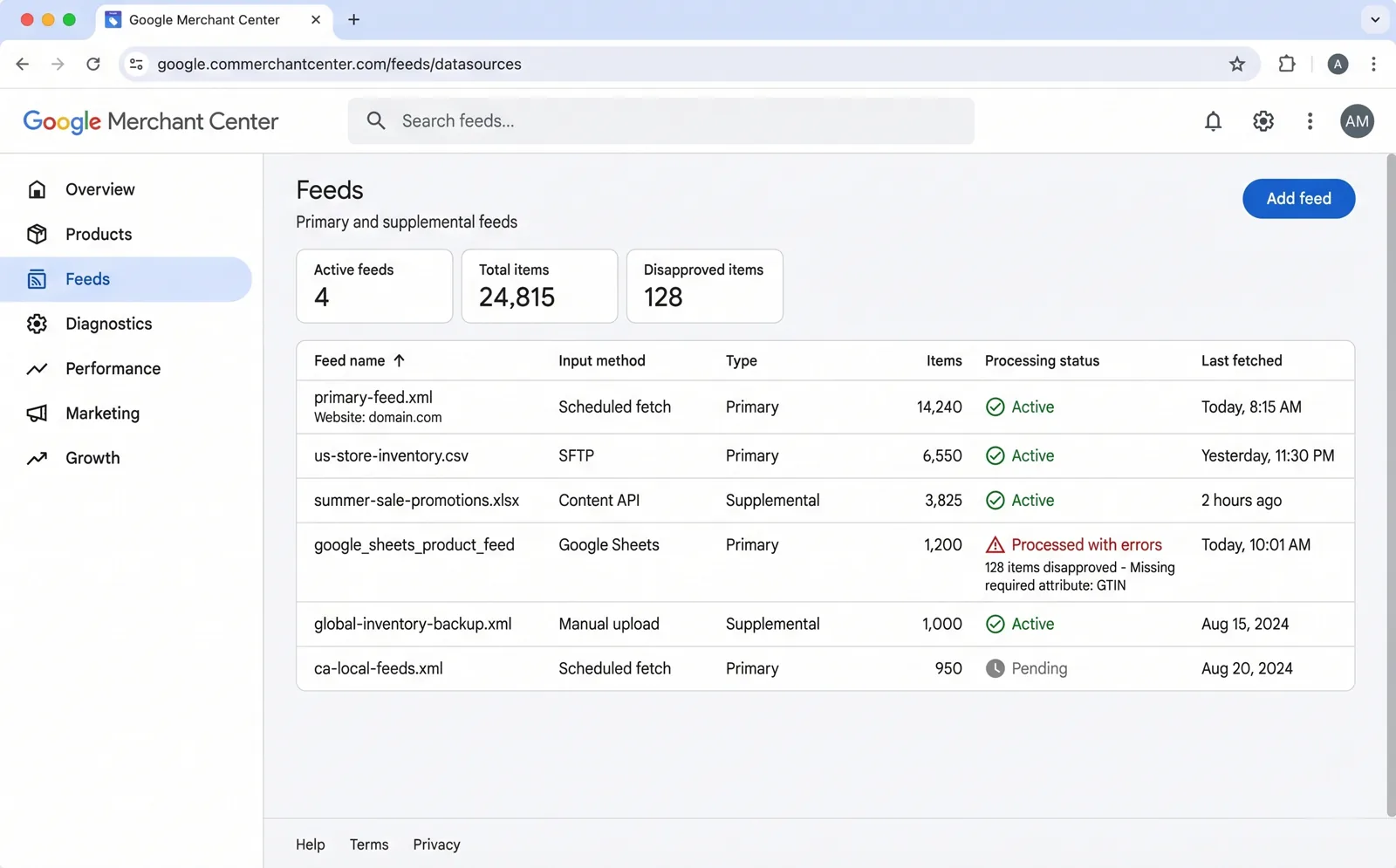Go to Growth in sidebar
The width and height of the screenshot is (1396, 868).
tap(127, 458)
